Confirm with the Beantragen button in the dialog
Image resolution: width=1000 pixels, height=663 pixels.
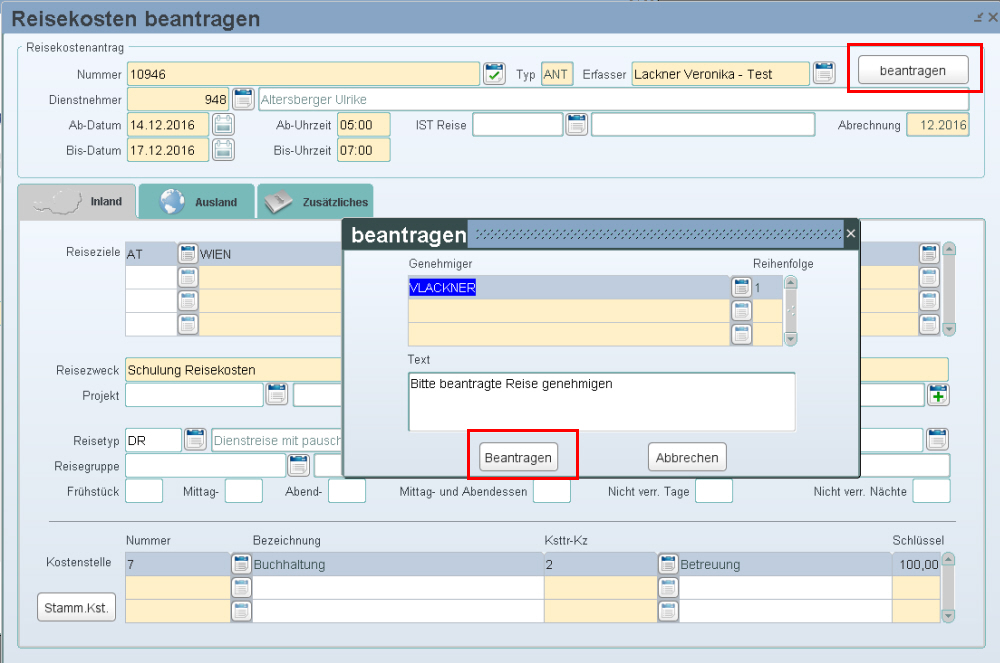[x=518, y=457]
